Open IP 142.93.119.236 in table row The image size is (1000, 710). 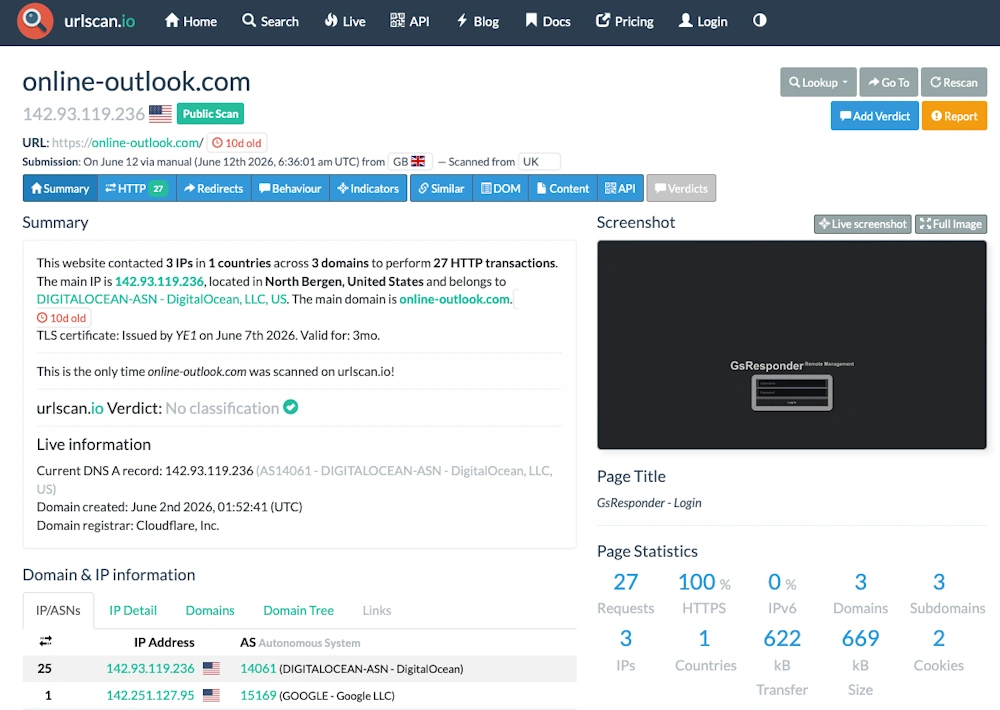(150, 669)
